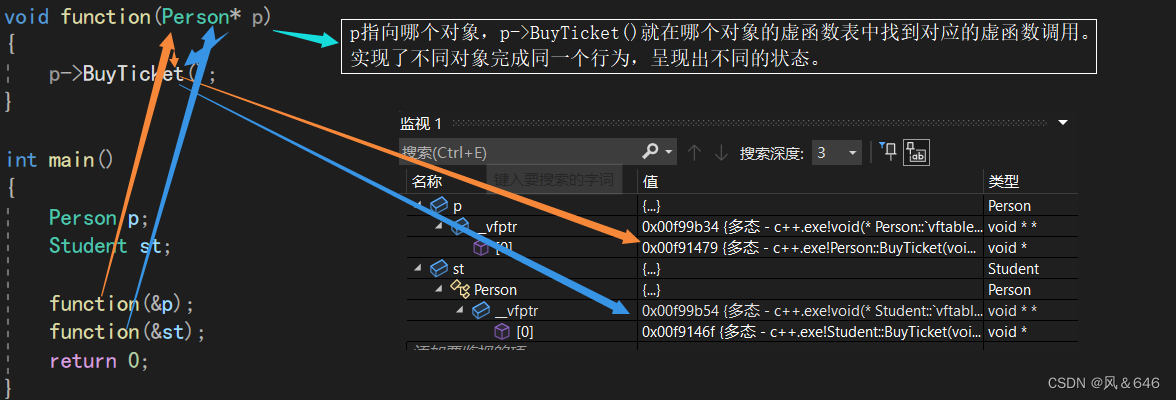Viewport: 1176px width, 400px height.
Task: Collapse the __vfptr node under st's Person
Action: (x=459, y=311)
